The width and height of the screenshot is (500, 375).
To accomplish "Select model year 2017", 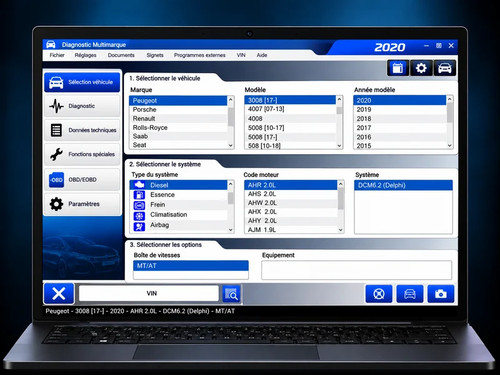I will pyautogui.click(x=400, y=128).
